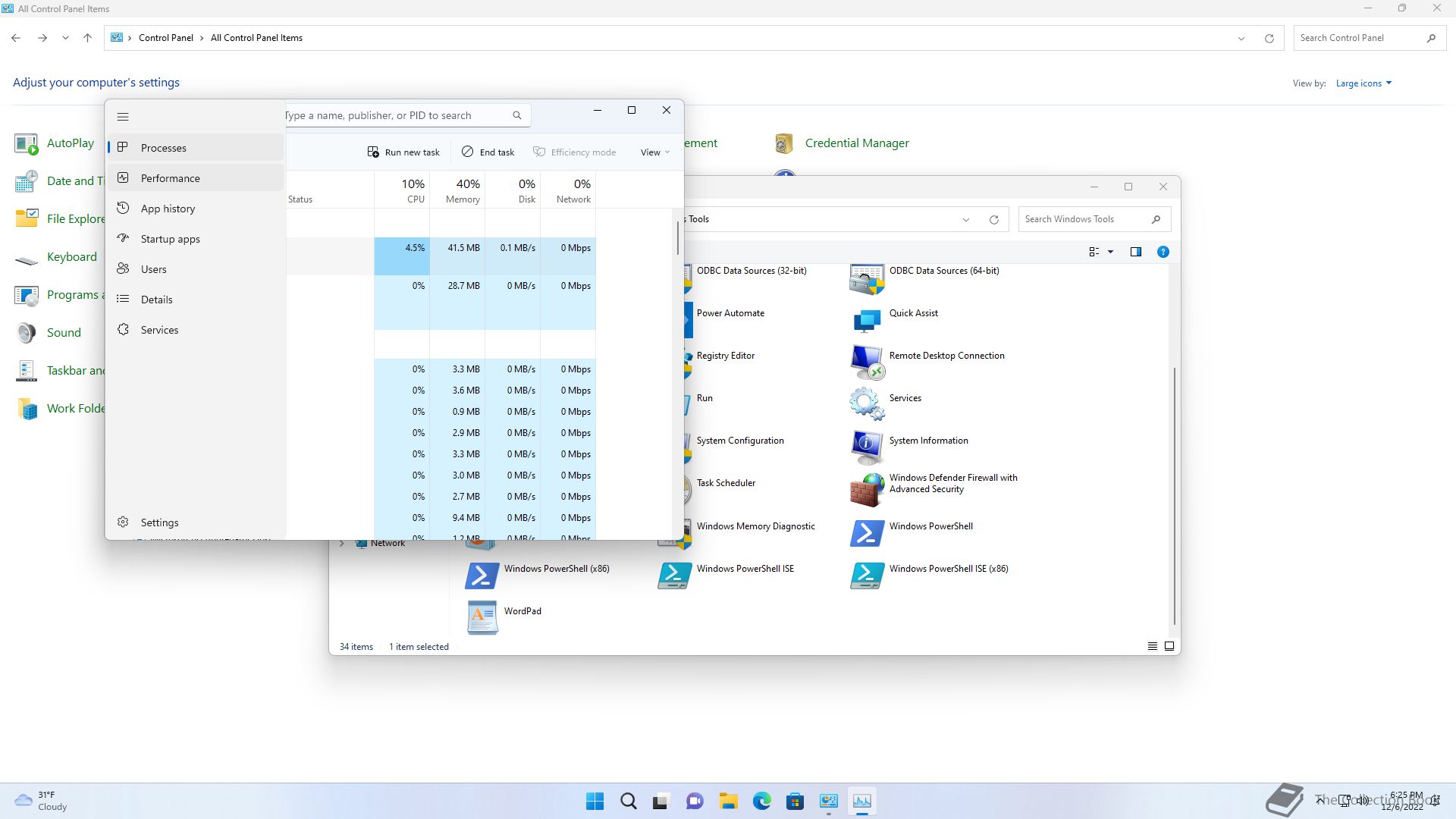
Task: Open the Start menu on the taskbar
Action: 595,801
